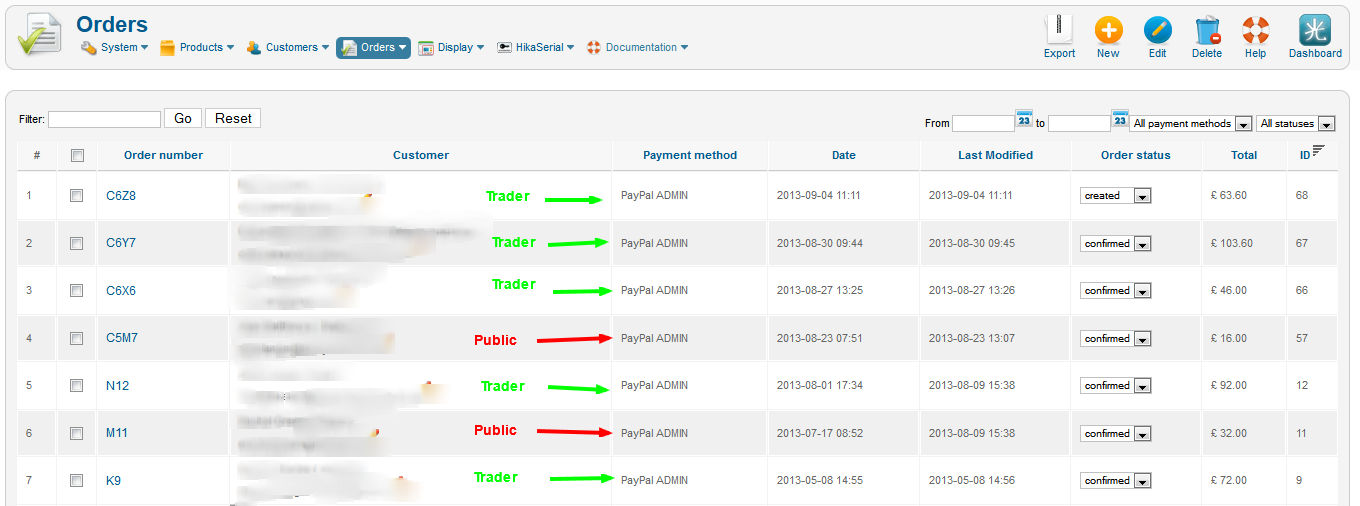Click the total £ 92.00 cell
1360x506 pixels.
[x=1228, y=386]
